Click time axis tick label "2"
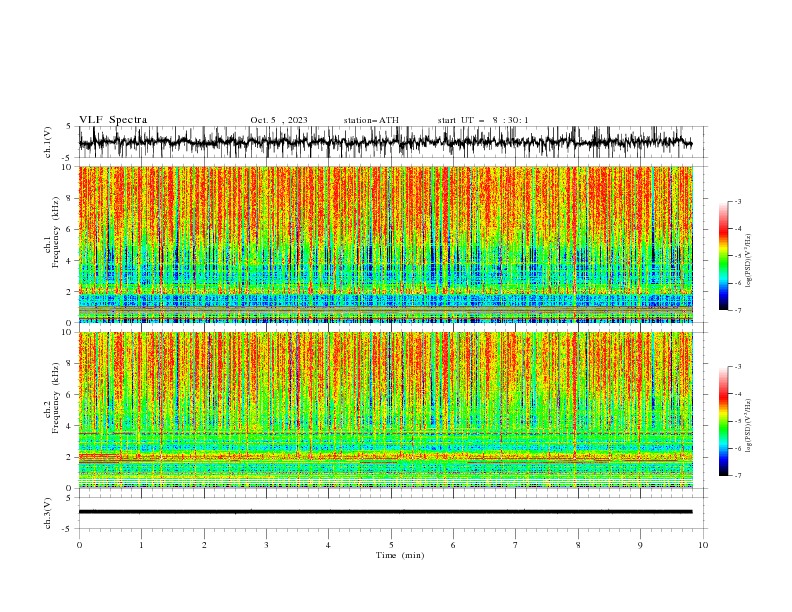792x612 pixels. point(204,545)
